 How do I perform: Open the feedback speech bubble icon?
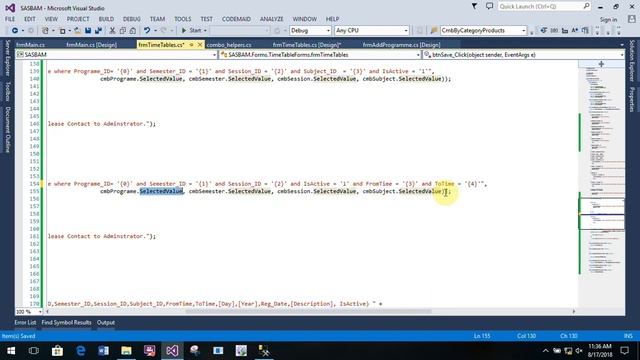tap(489, 7)
